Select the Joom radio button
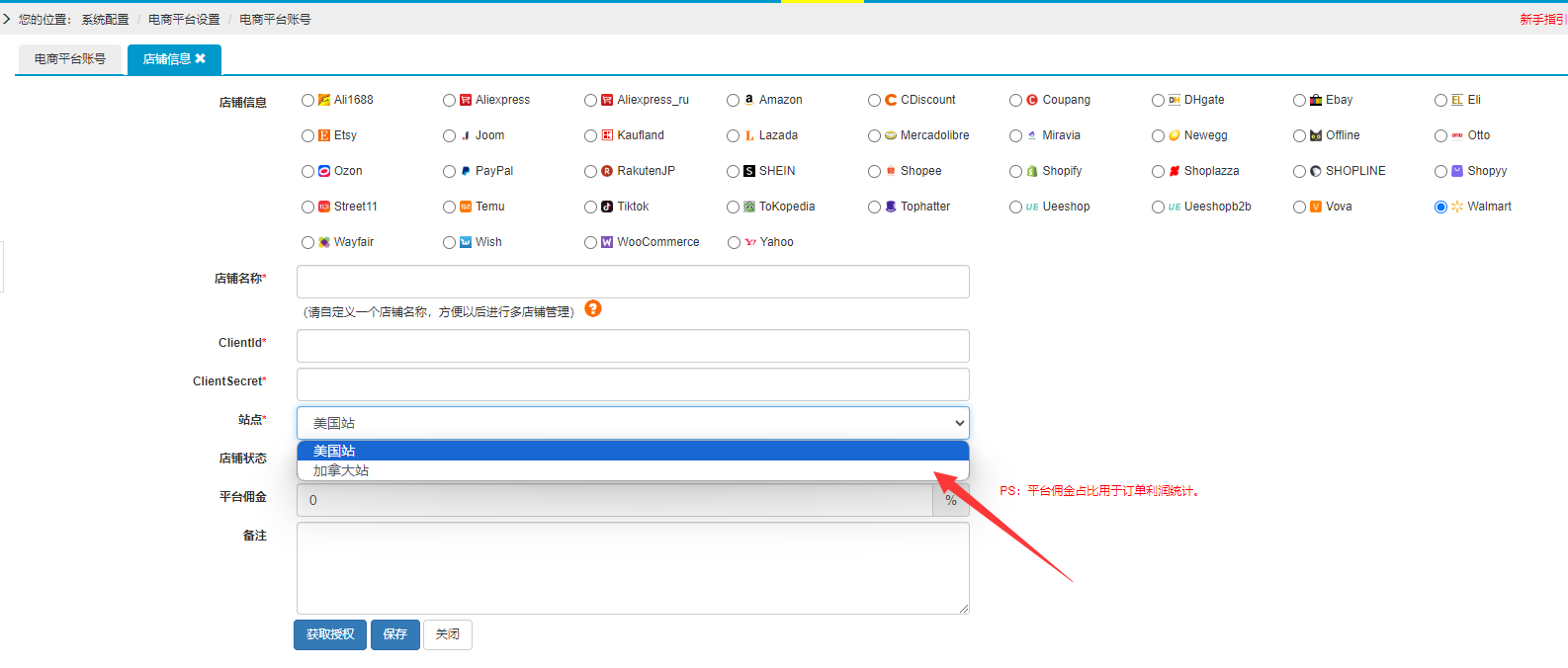Viewport: 1568px width, 668px height. point(450,135)
